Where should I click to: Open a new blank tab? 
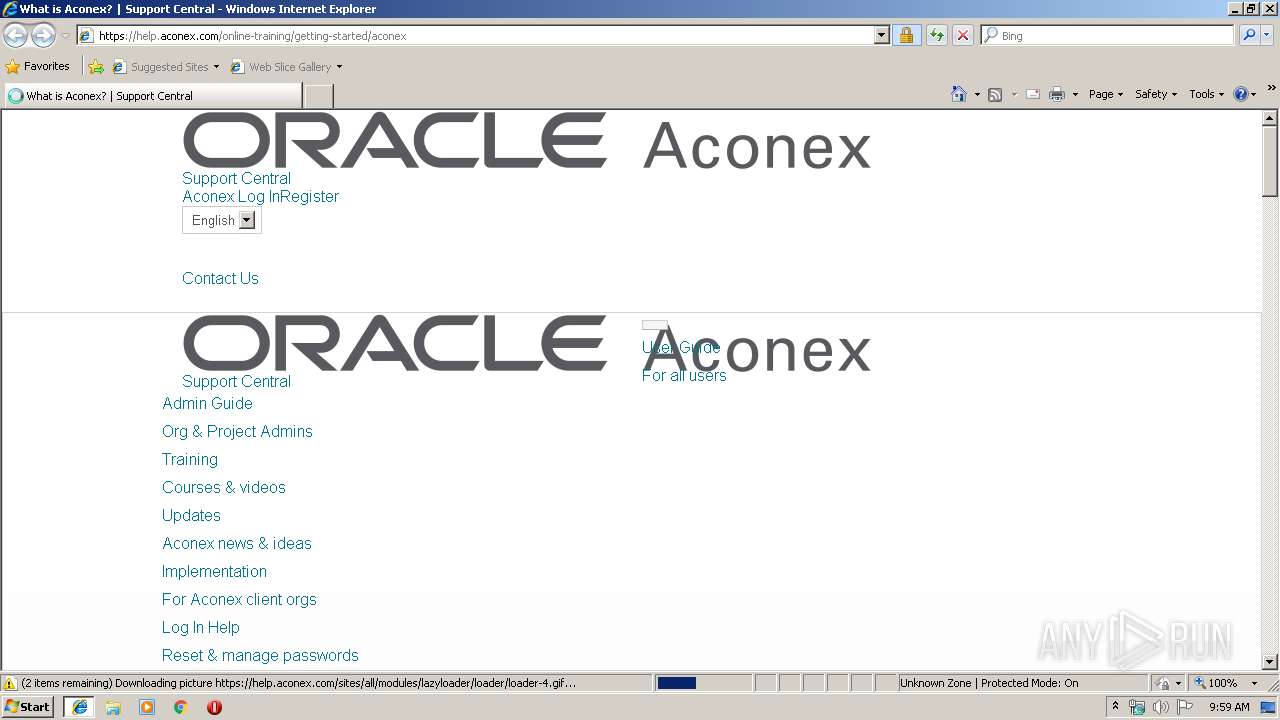click(x=318, y=96)
